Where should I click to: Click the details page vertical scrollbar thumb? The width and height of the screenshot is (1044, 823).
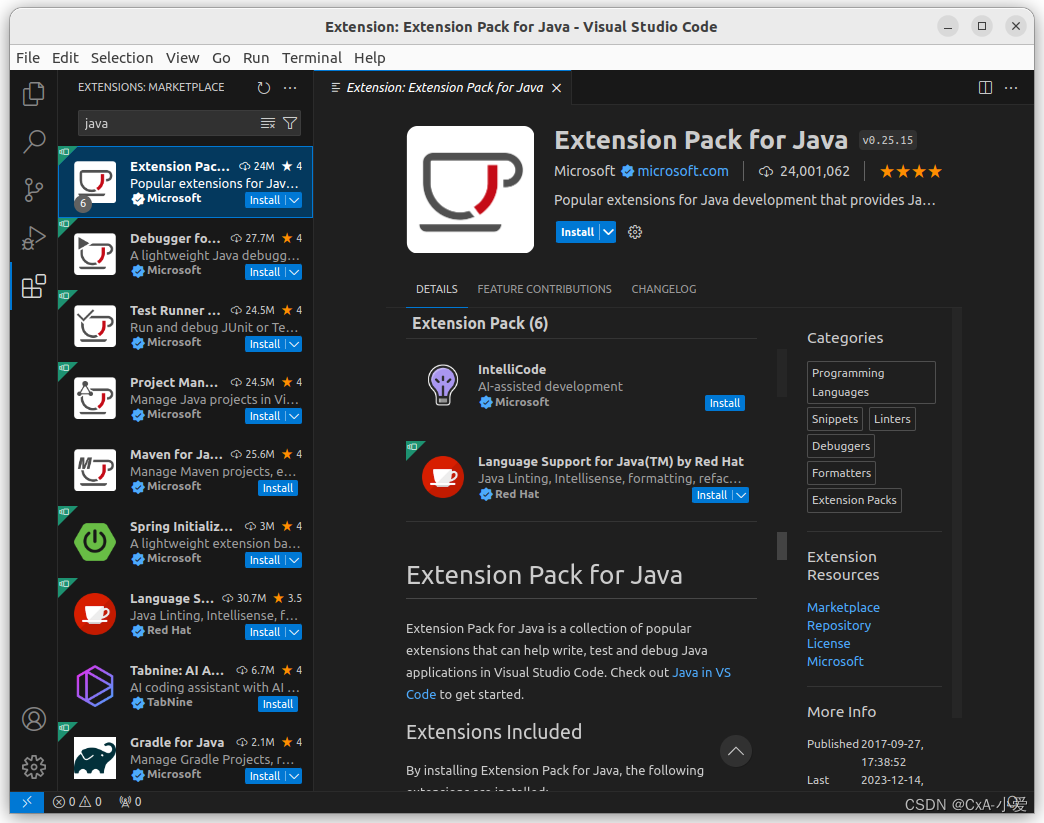pyautogui.click(x=782, y=546)
